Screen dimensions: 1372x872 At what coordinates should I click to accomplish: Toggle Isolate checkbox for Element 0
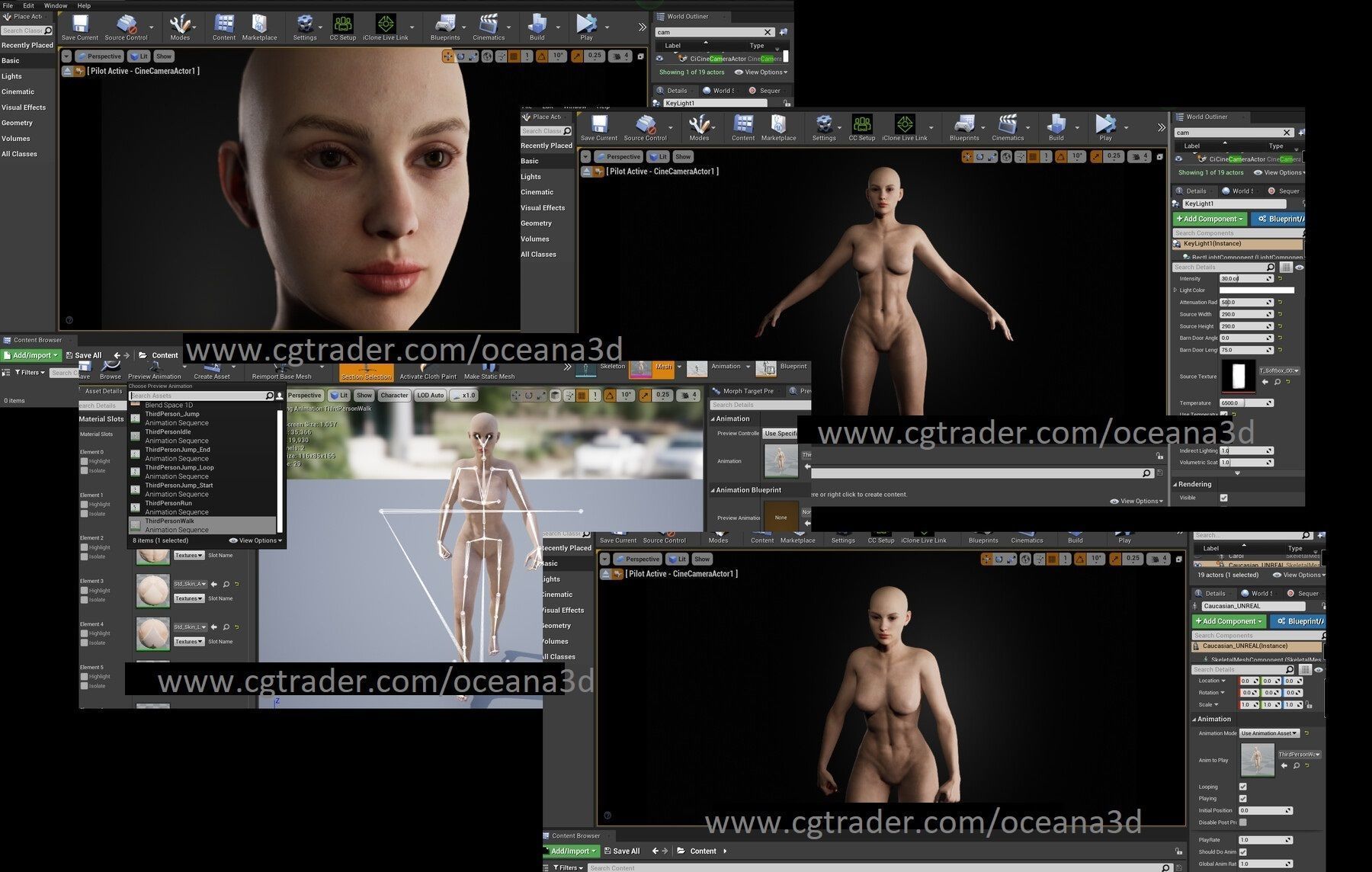tap(84, 470)
